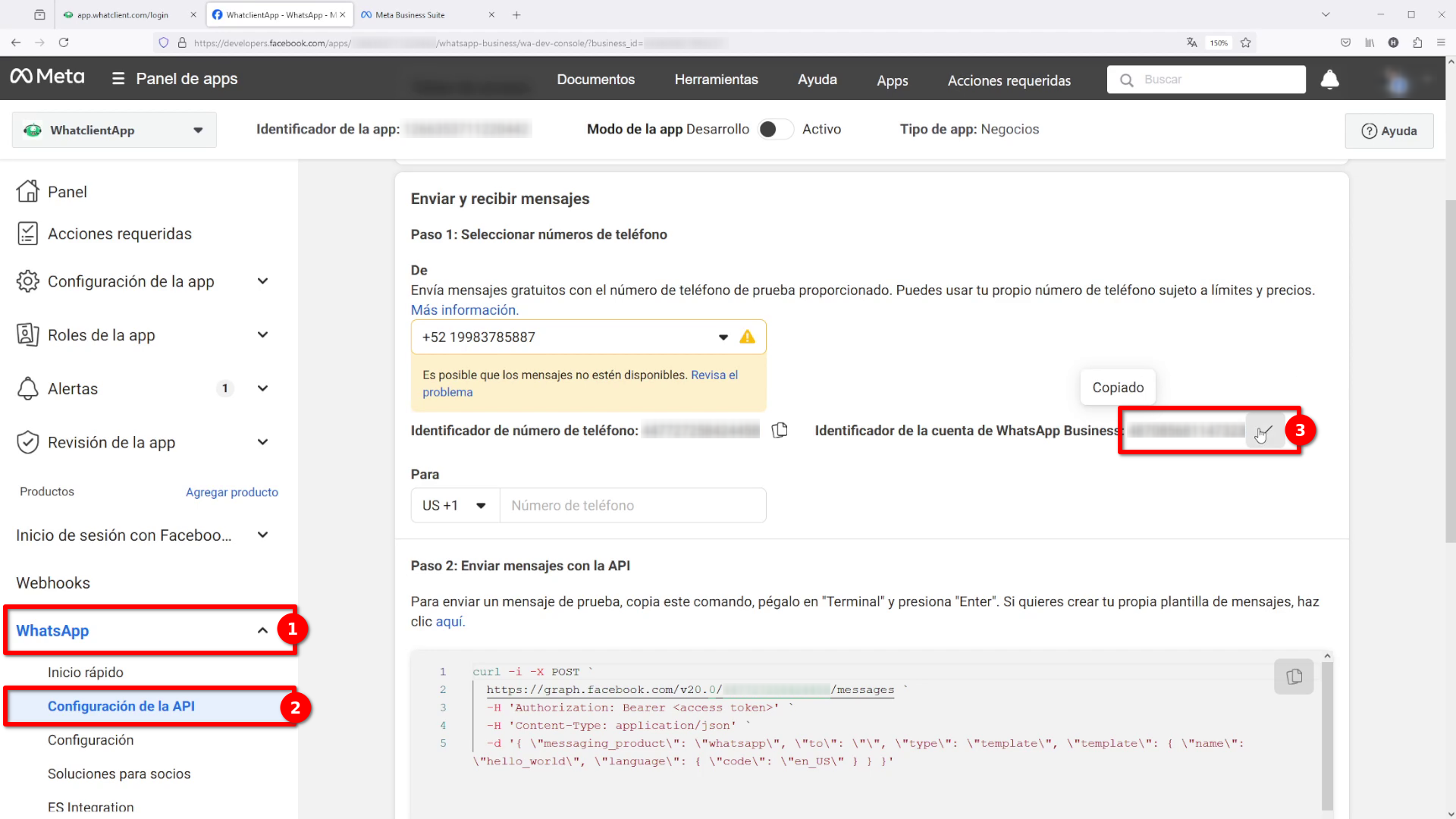Expand Configuración de la app section
The image size is (1456, 819).
262,281
